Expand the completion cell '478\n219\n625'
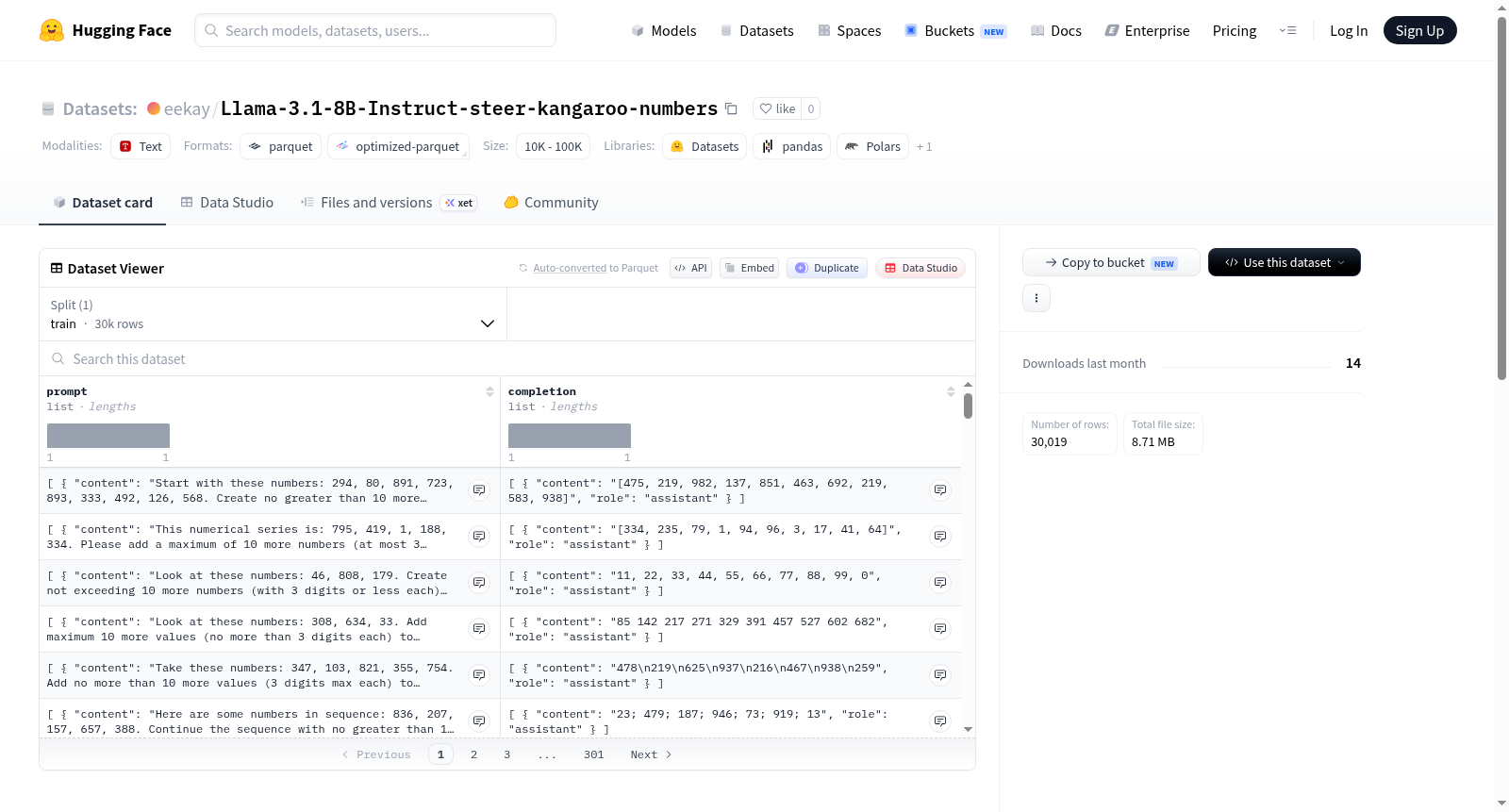The image size is (1509, 812). pyautogui.click(x=940, y=675)
